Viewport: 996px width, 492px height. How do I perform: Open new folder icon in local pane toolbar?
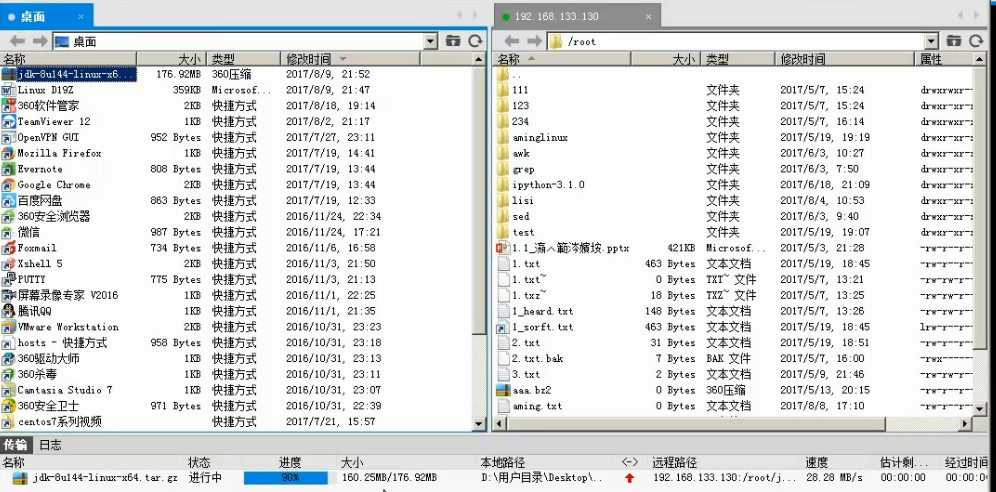(453, 41)
